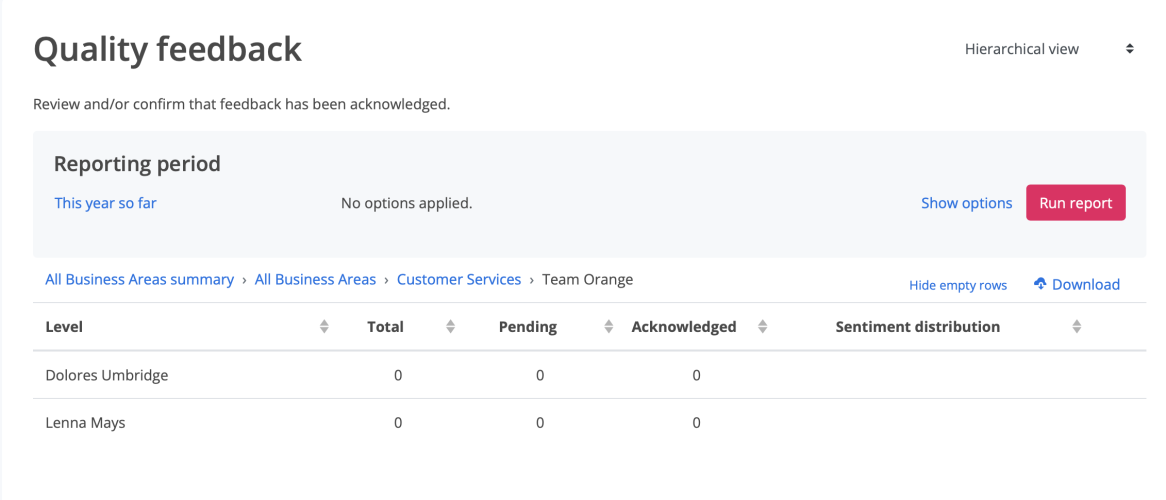Viewport: 1166px width, 500px height.
Task: Click the Hierarchical view selector arrows
Action: 1130,49
